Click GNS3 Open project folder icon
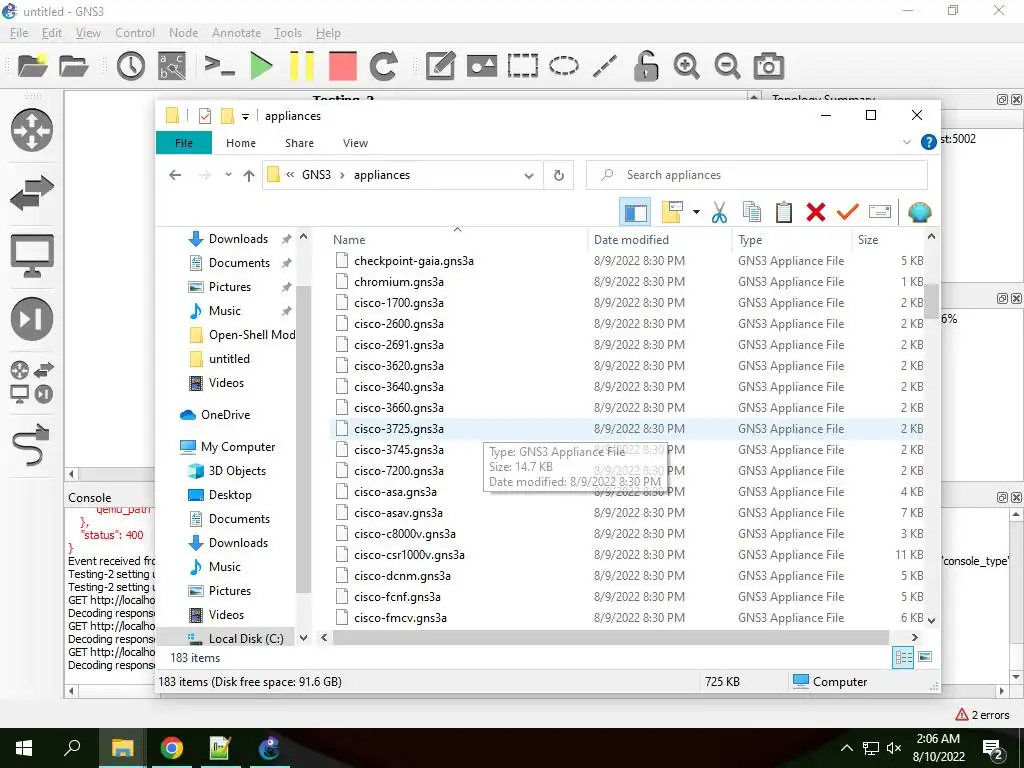Screen dimensions: 1024x768 click(73, 66)
